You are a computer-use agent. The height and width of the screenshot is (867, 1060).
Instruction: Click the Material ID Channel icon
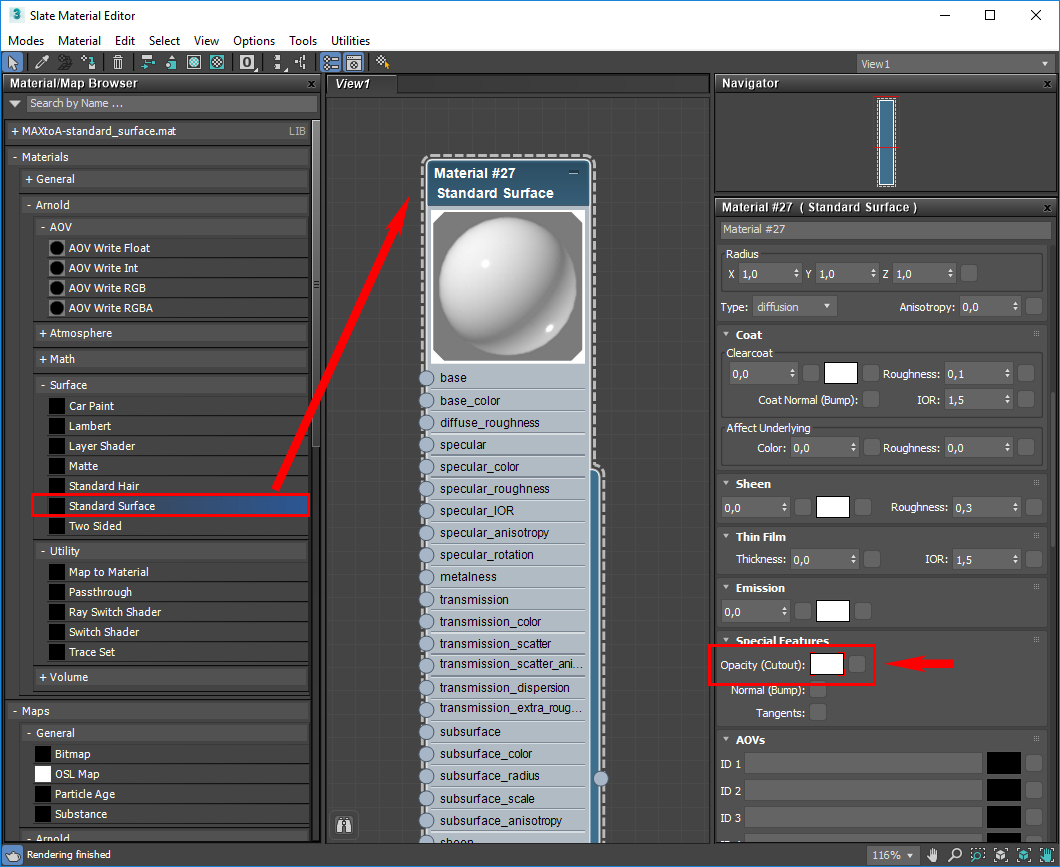[245, 62]
